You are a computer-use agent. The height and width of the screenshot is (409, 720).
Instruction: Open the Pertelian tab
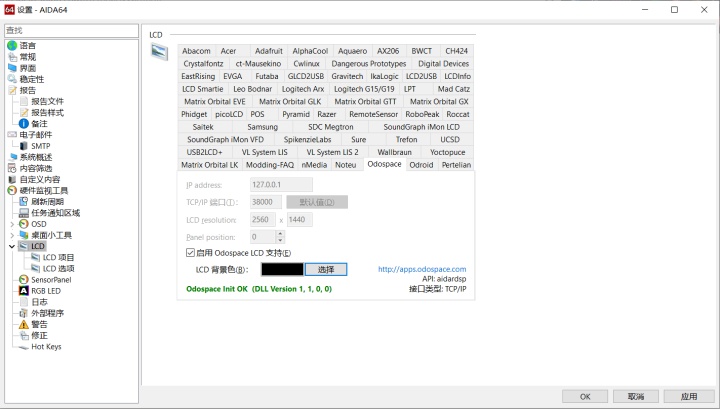(x=456, y=165)
